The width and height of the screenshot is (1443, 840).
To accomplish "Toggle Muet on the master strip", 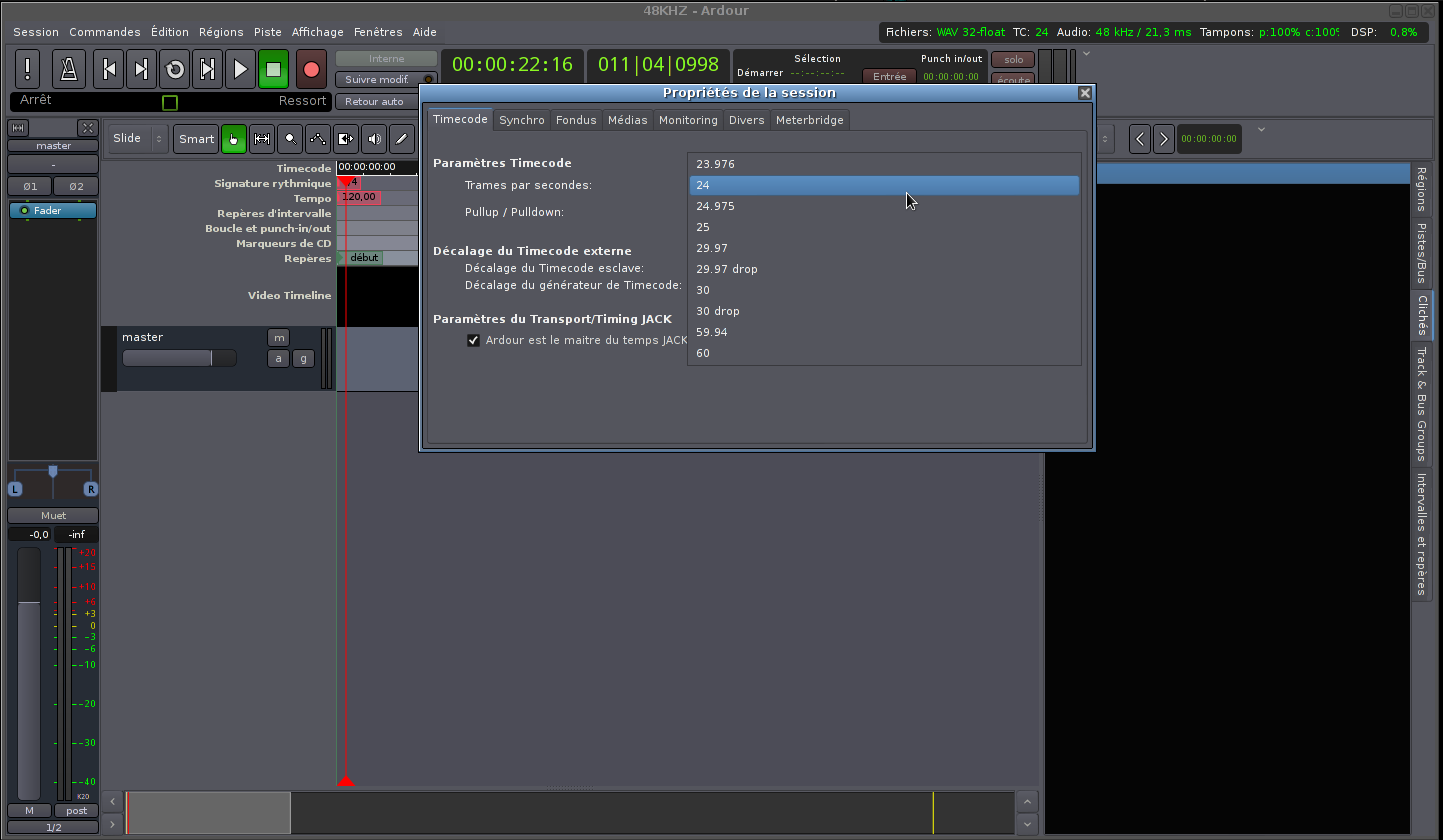I will coord(53,516).
